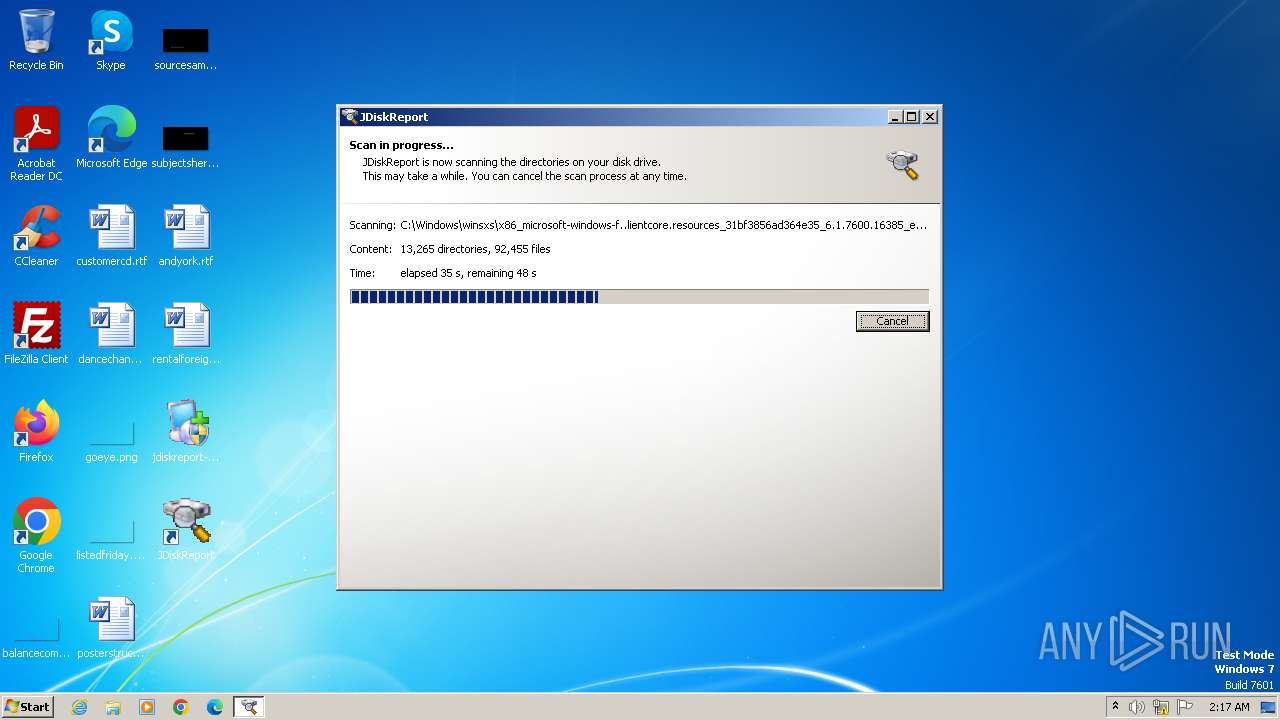
Task: Click '13,265 directories, 92,455 files' text
Action: pyautogui.click(x=475, y=249)
